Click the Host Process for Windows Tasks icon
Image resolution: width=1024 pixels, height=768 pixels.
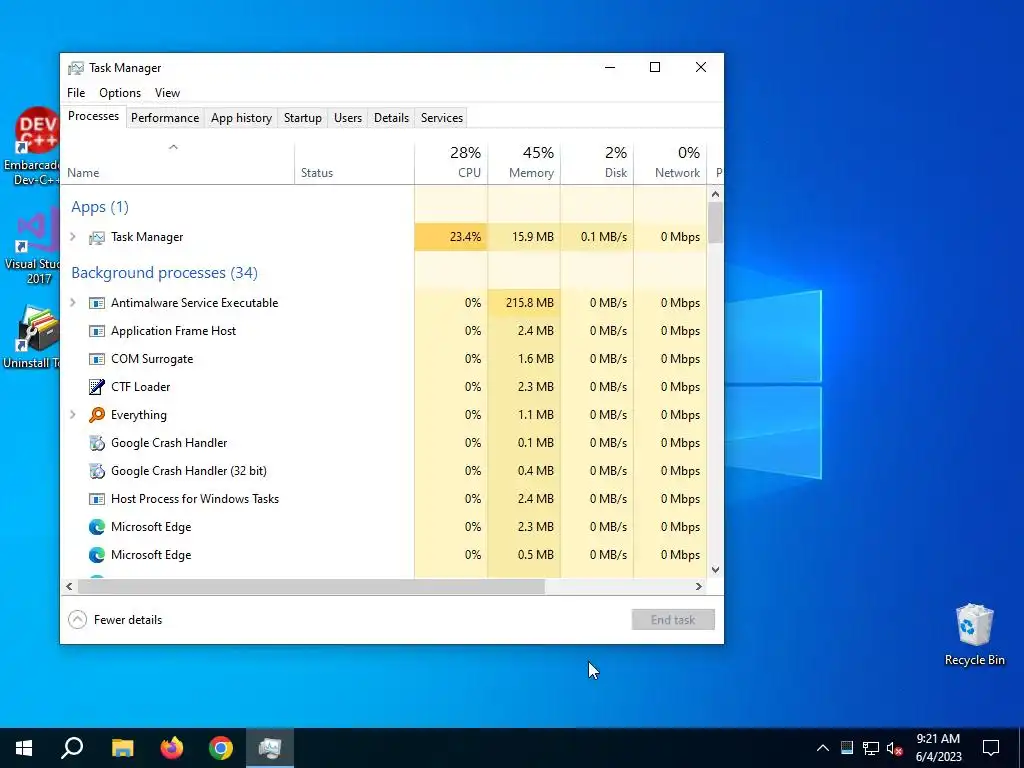pos(97,499)
